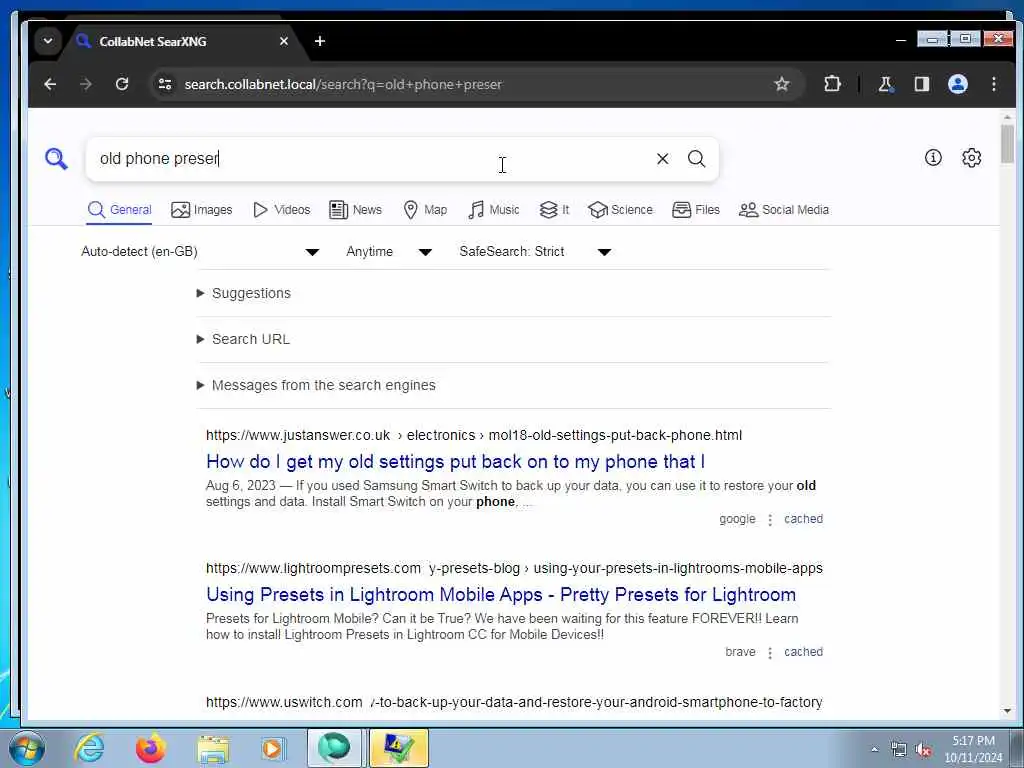Open Chrome Labs flask icon
This screenshot has width=1024, height=768.
[886, 84]
